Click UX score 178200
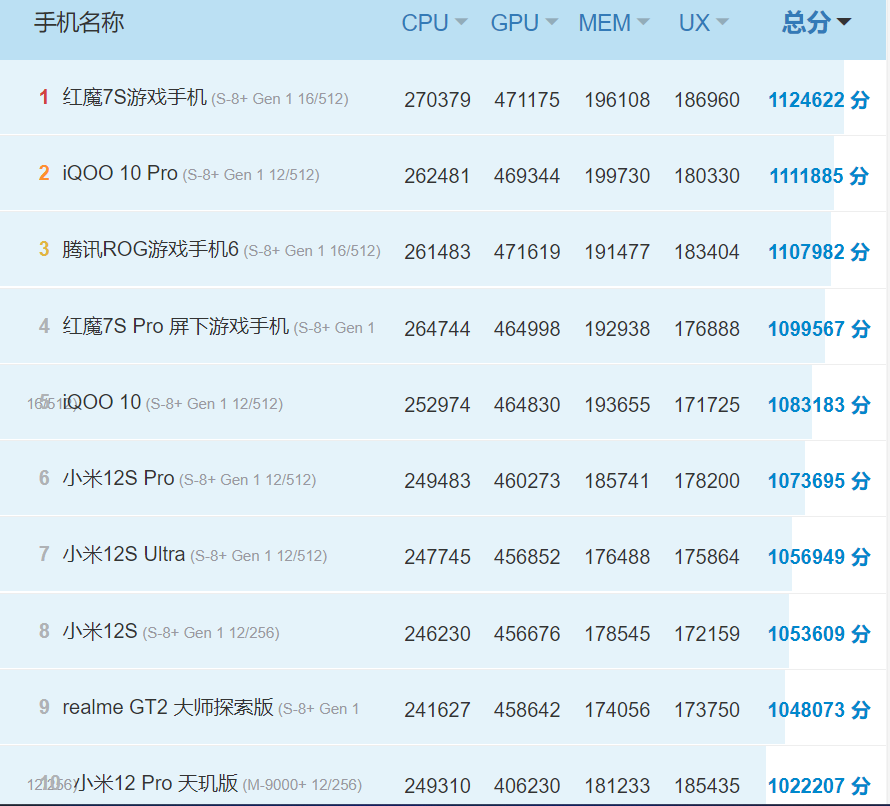The width and height of the screenshot is (890, 806). tap(707, 481)
